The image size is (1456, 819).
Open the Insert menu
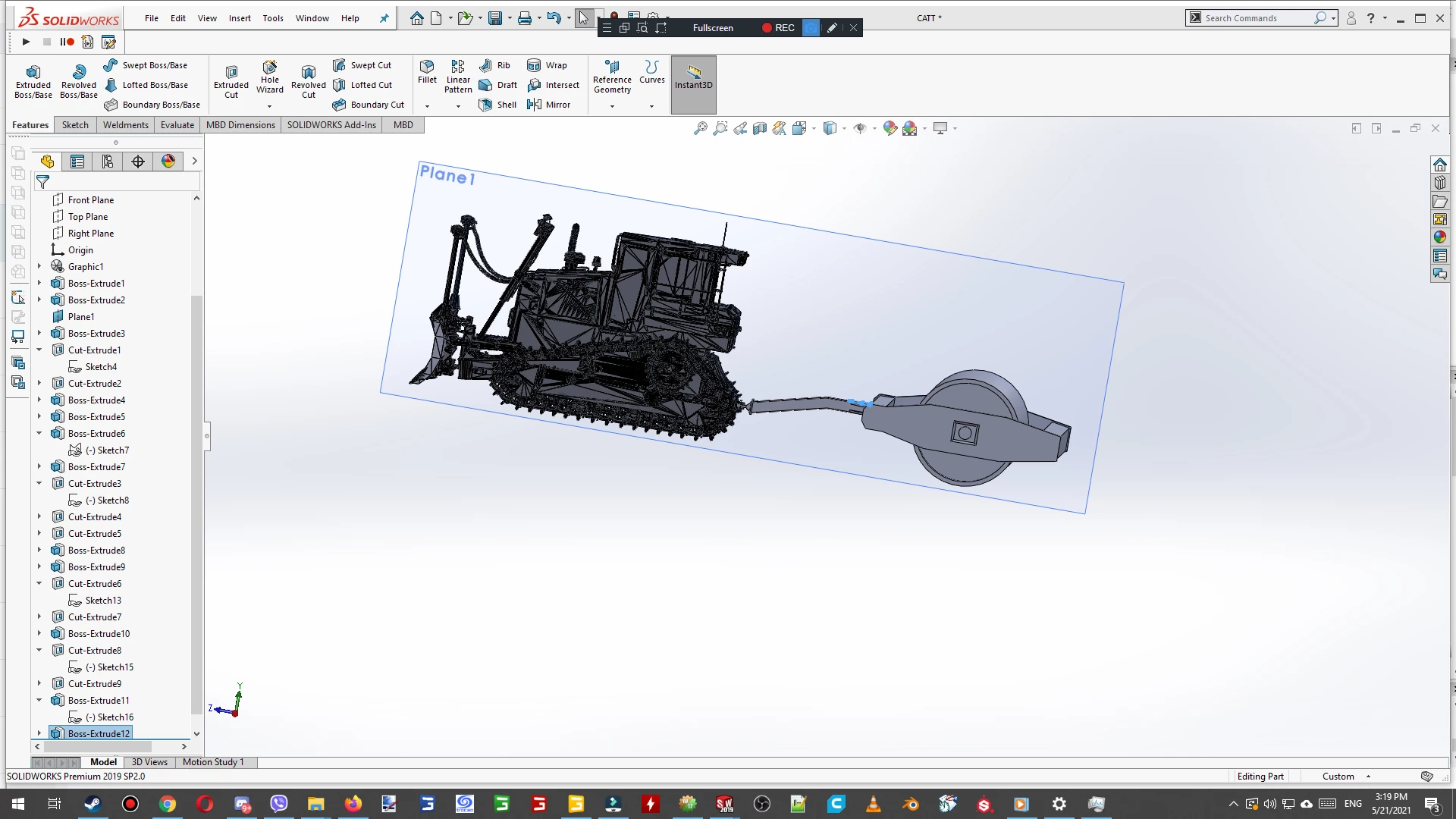[240, 18]
